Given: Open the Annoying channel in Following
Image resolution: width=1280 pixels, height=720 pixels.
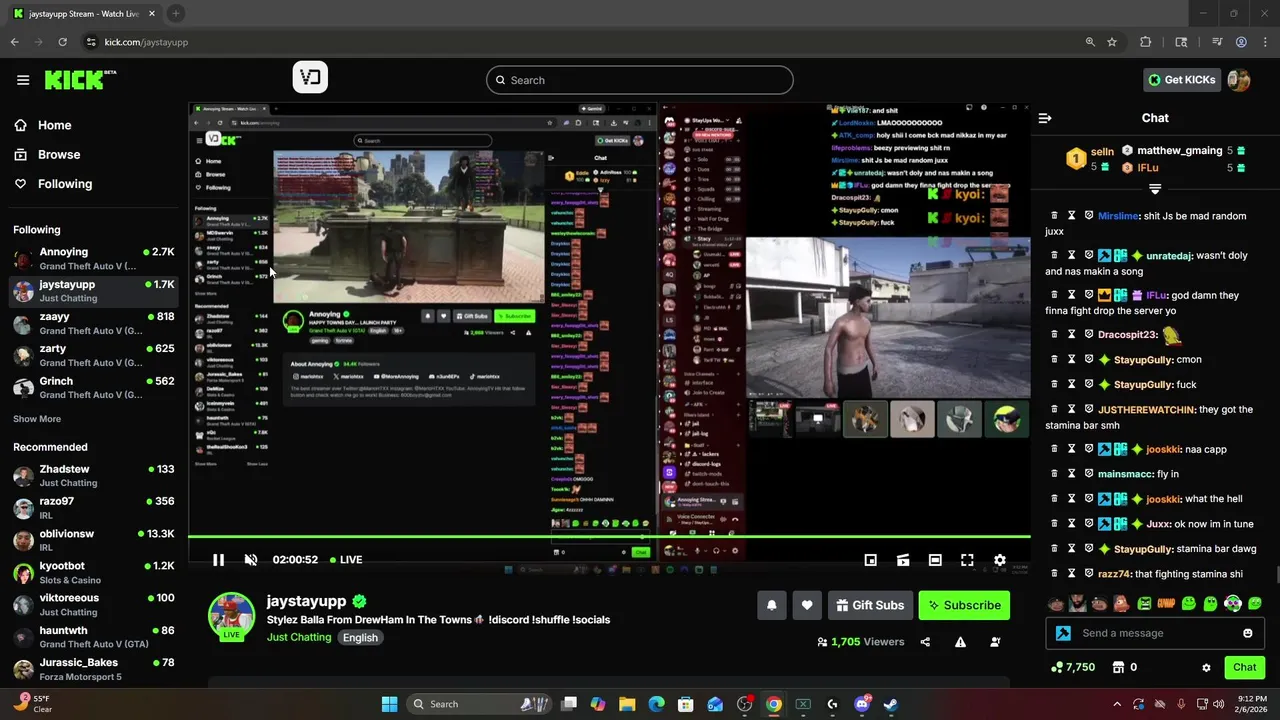Looking at the screenshot, I should coord(93,259).
